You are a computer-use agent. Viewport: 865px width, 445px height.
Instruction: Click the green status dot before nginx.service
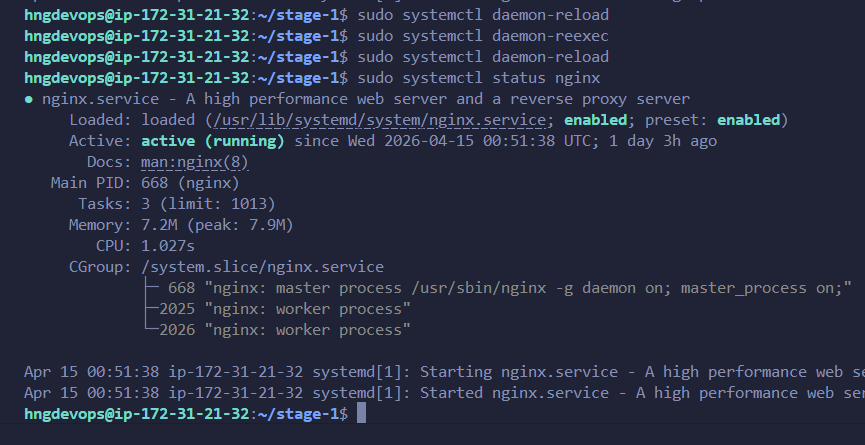click(x=29, y=100)
